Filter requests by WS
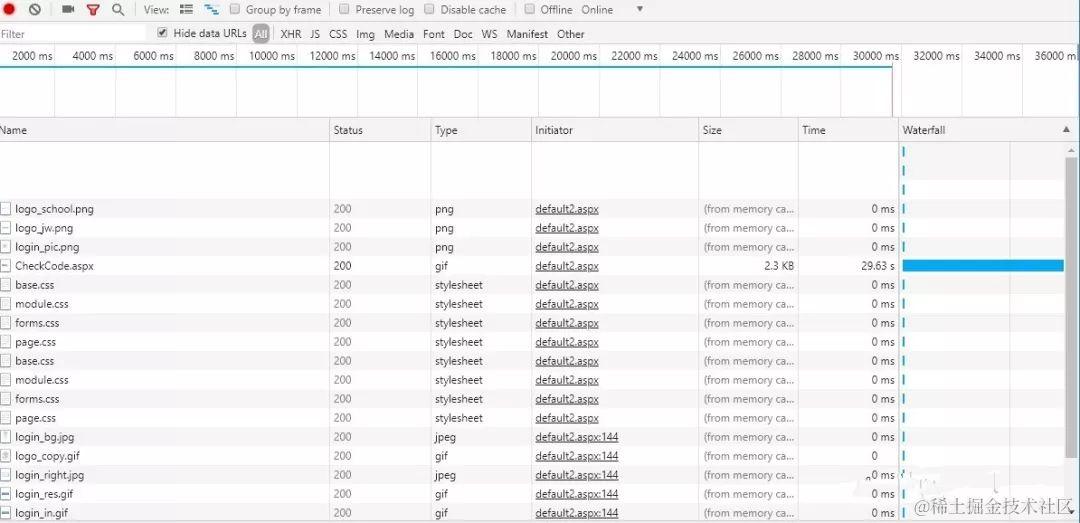This screenshot has width=1080, height=523. coord(489,34)
